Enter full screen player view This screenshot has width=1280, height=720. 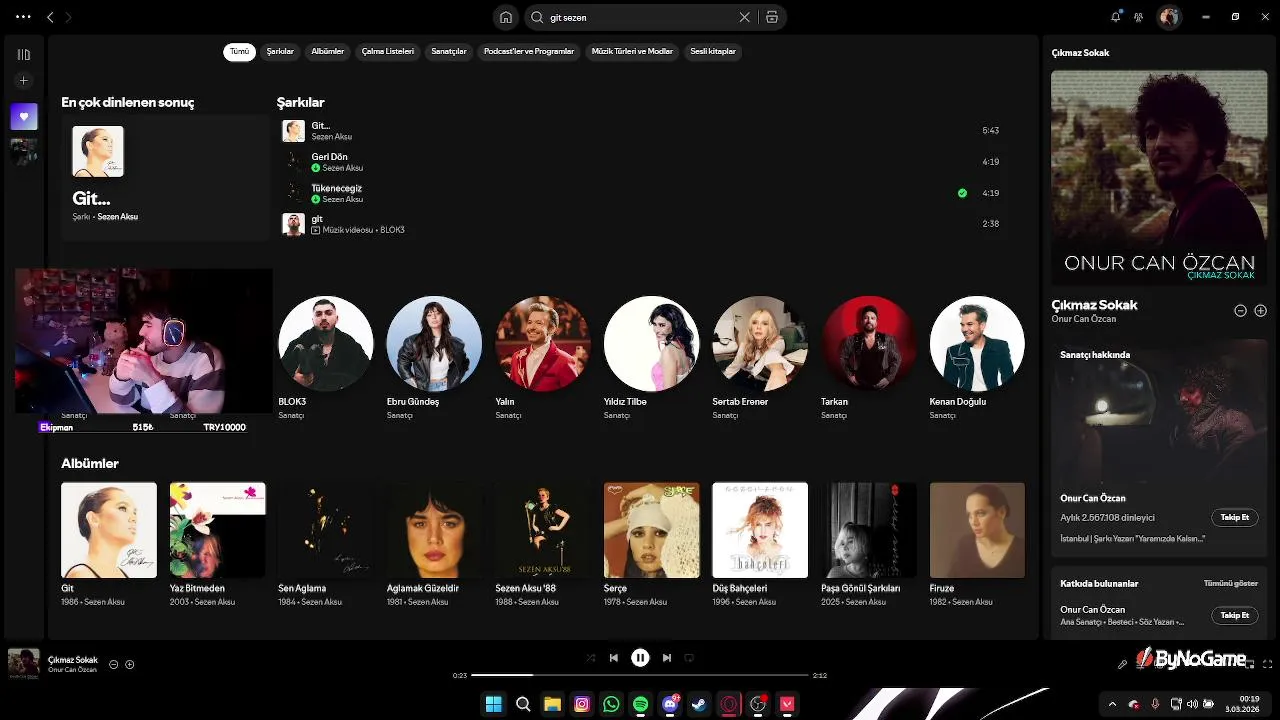click(1267, 664)
